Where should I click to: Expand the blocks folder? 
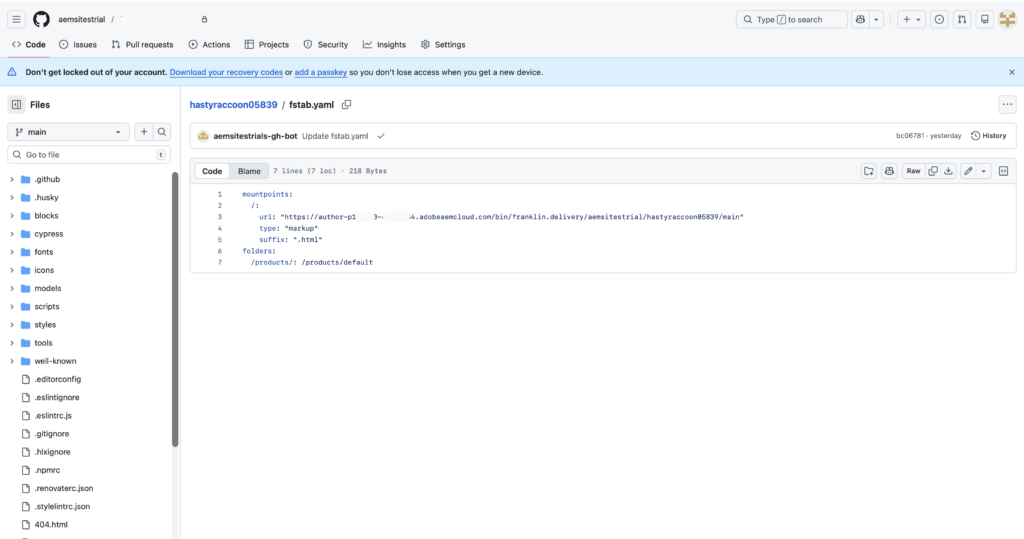(x=12, y=216)
